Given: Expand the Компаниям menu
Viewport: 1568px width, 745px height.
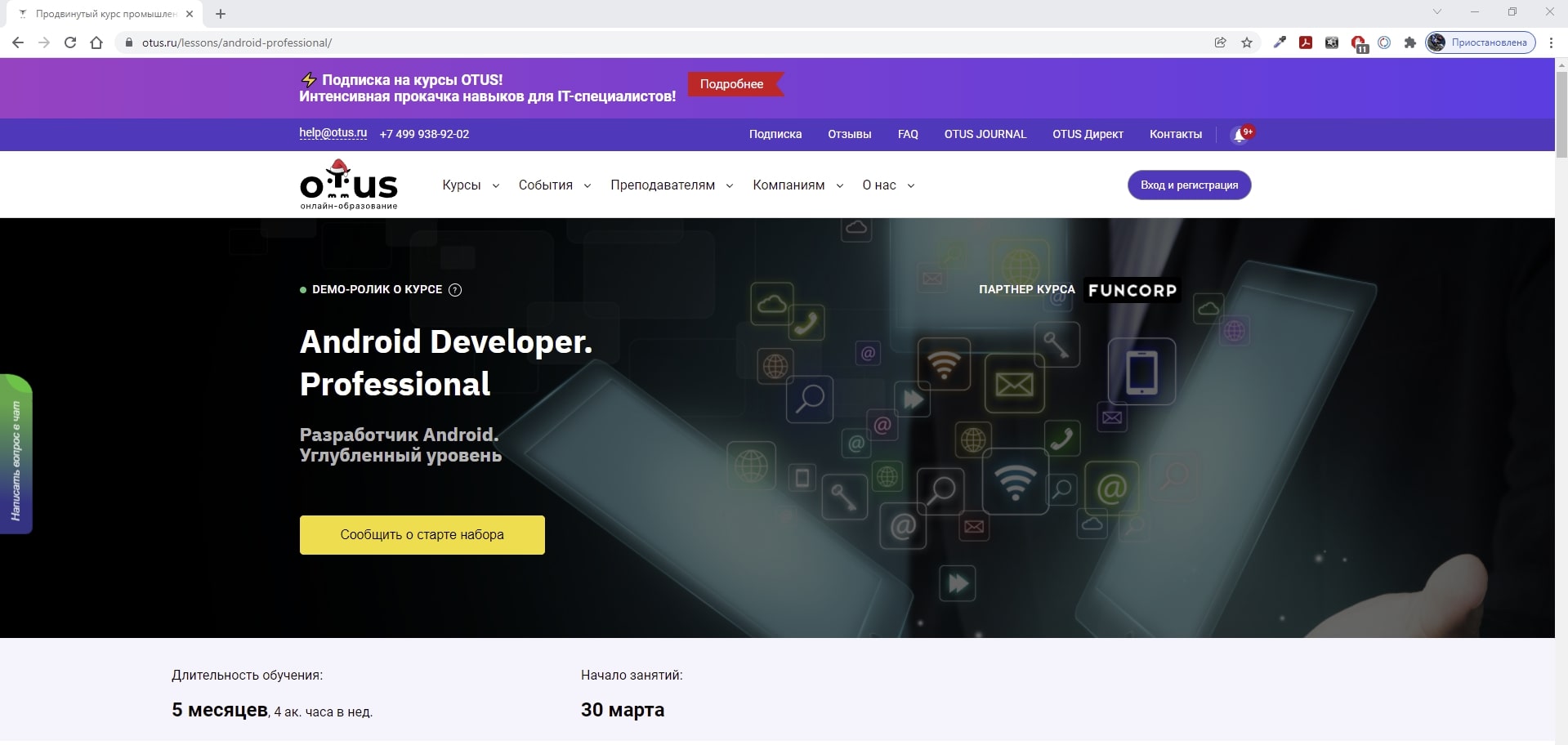Looking at the screenshot, I should (797, 185).
